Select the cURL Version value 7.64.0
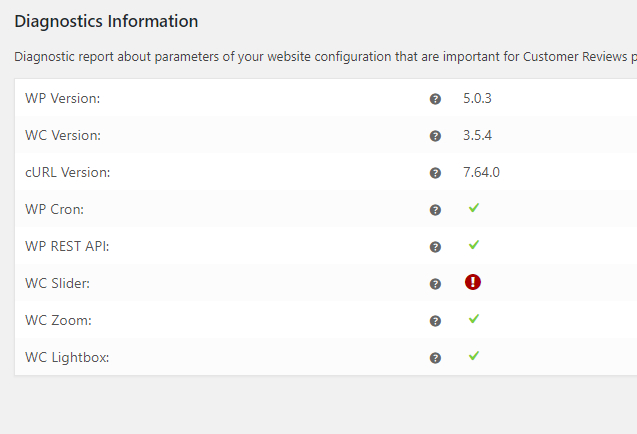637x434 pixels. [481, 172]
